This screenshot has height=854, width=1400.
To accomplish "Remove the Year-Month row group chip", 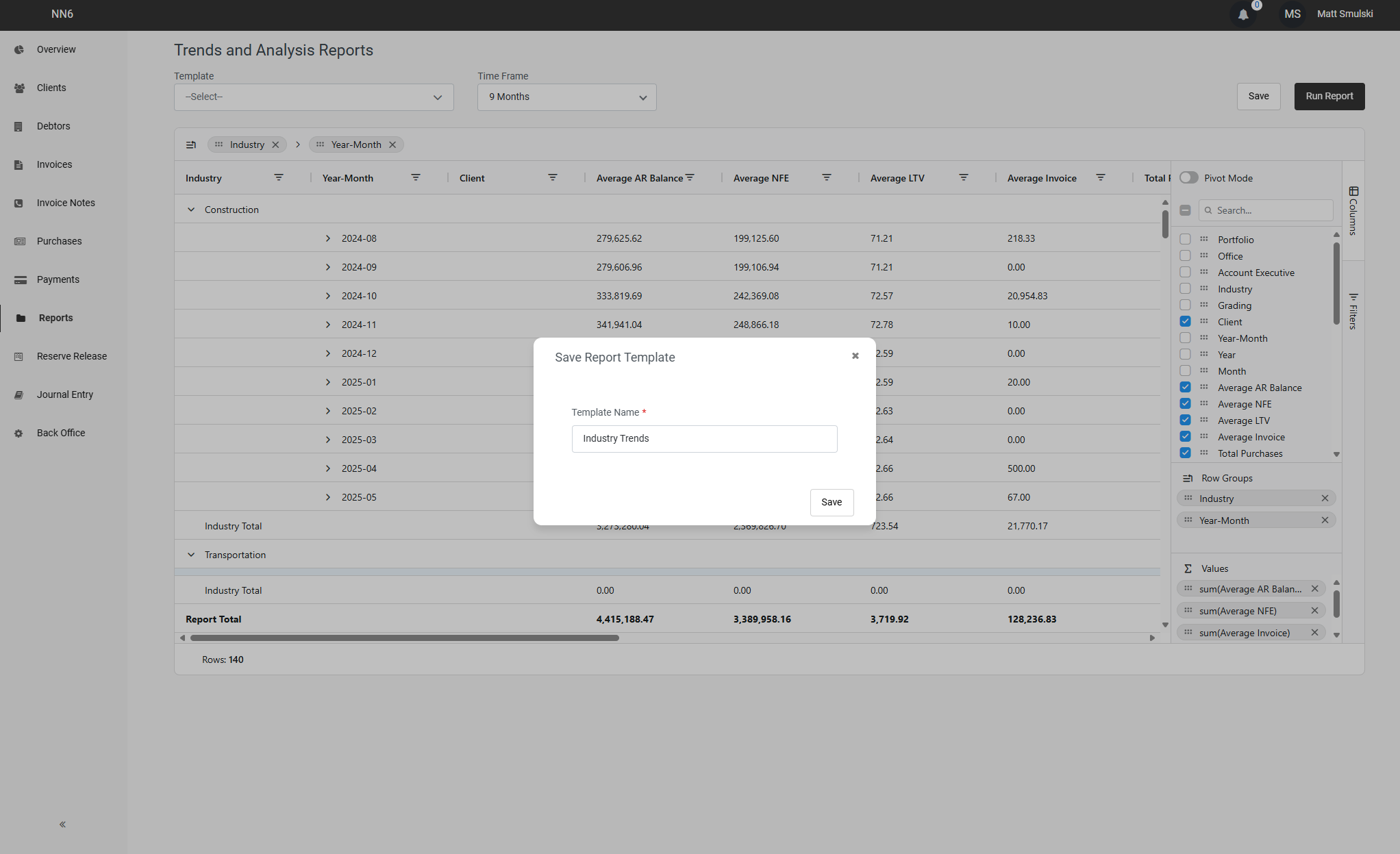I will [x=1325, y=520].
